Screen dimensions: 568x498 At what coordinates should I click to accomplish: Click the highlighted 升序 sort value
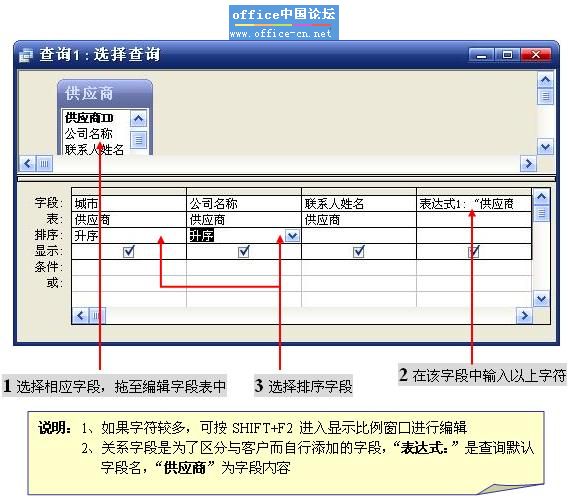click(x=202, y=236)
